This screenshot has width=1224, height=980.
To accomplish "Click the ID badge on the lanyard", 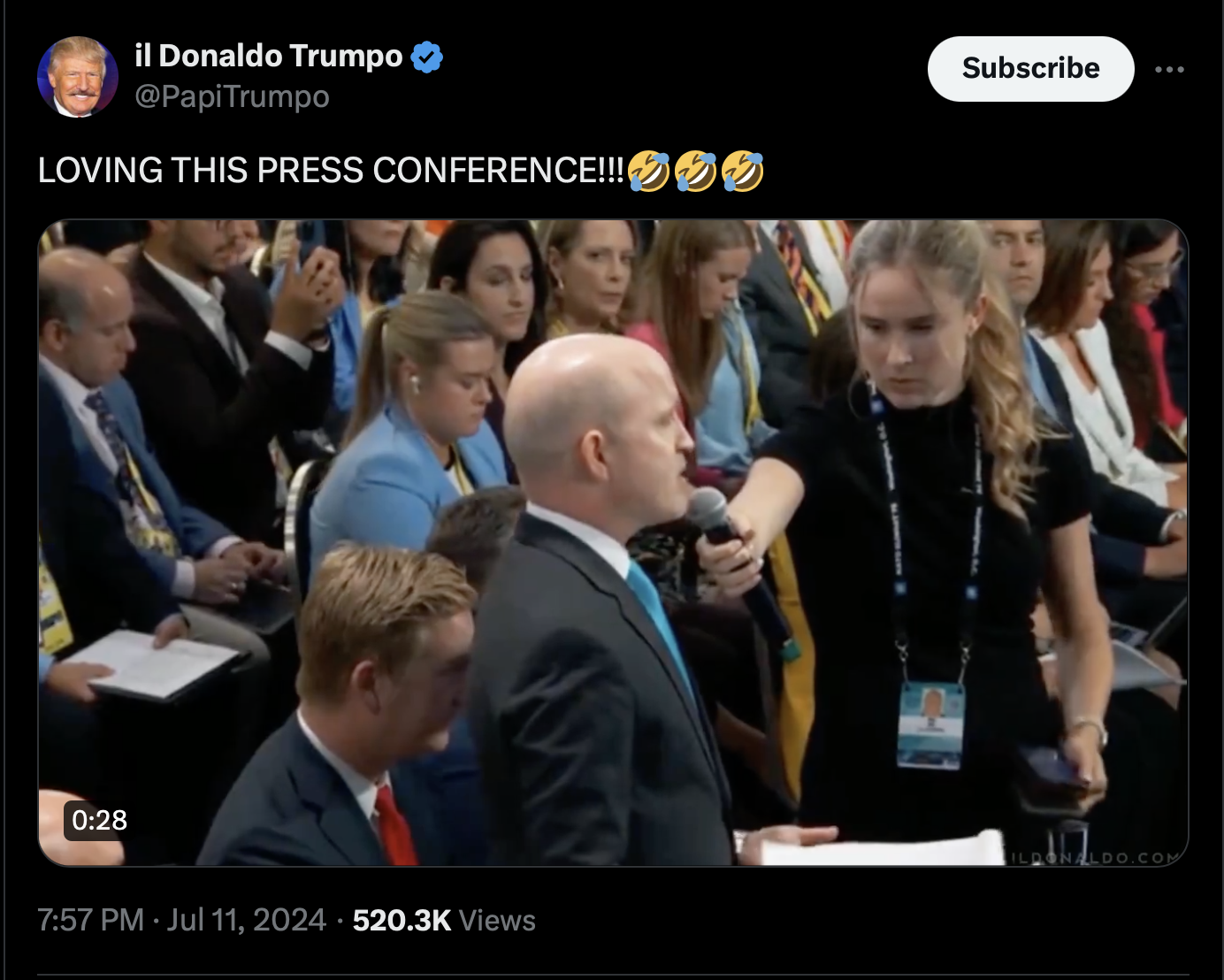I will (929, 724).
